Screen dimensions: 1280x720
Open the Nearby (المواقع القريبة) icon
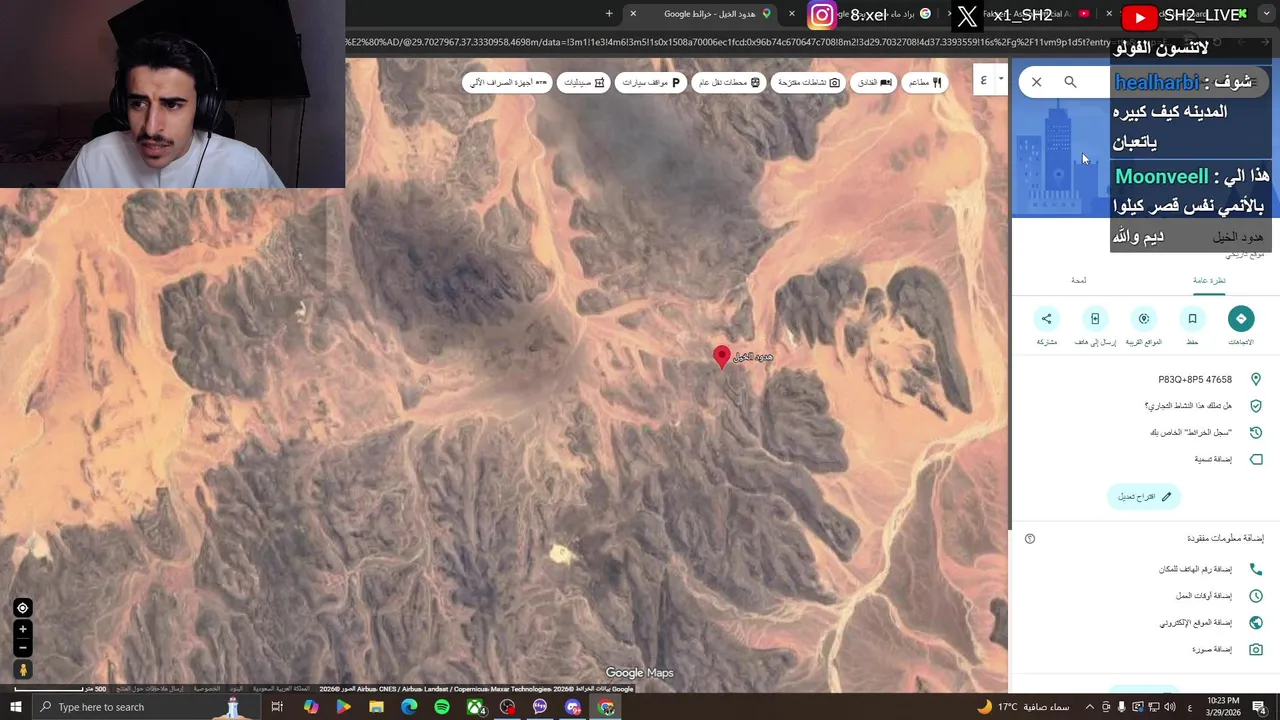click(1143, 319)
